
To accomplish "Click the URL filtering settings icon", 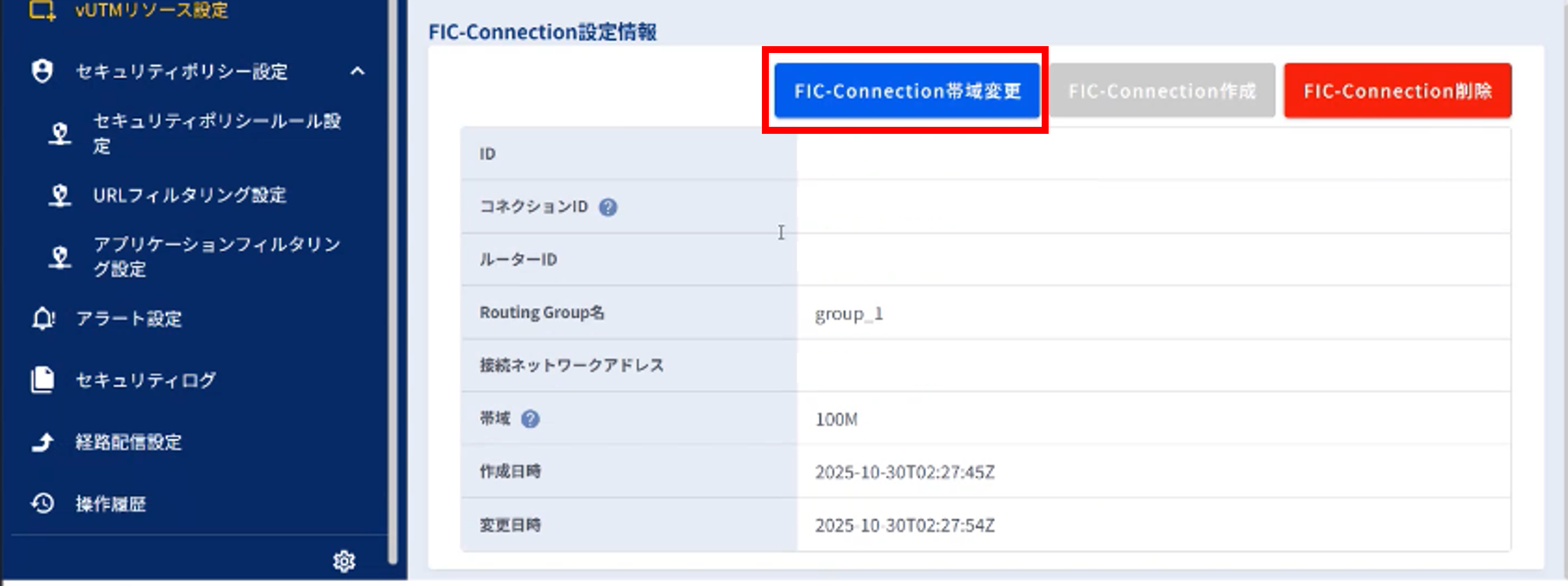I will (x=60, y=195).
